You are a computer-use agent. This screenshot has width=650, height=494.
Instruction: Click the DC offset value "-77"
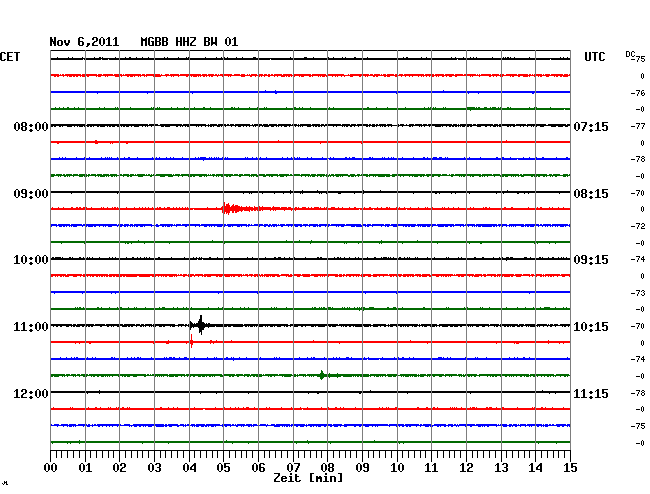click(x=638, y=126)
